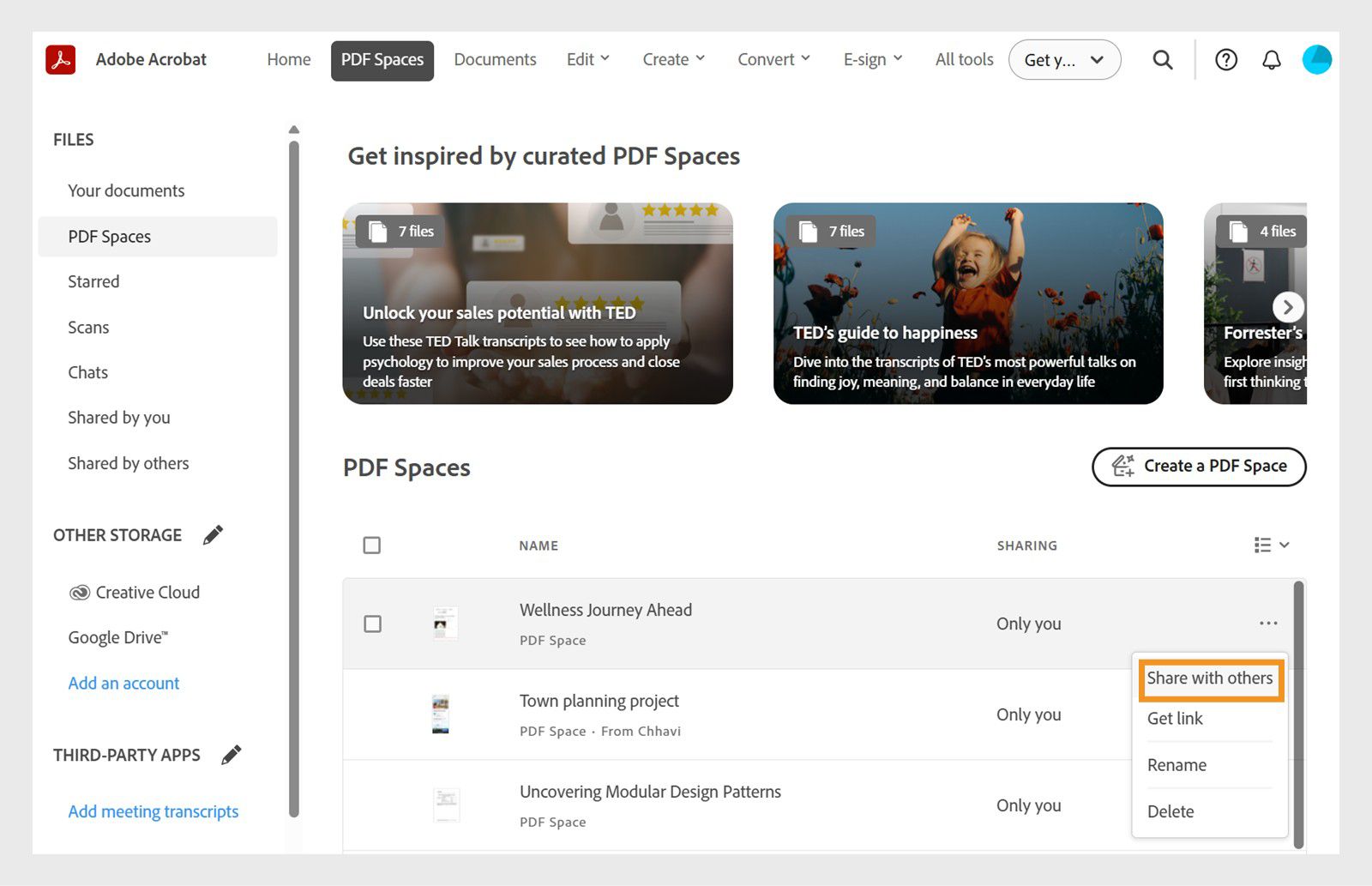Click the Create a PDF Space button
Image resolution: width=1372 pixels, height=886 pixels.
(x=1198, y=466)
